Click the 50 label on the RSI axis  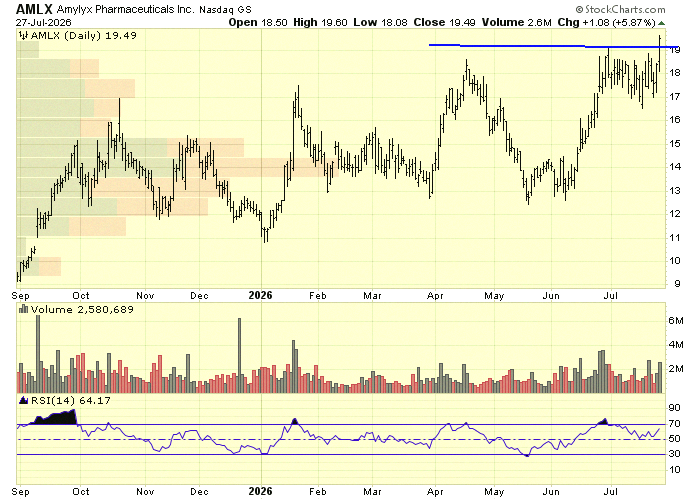click(x=675, y=439)
